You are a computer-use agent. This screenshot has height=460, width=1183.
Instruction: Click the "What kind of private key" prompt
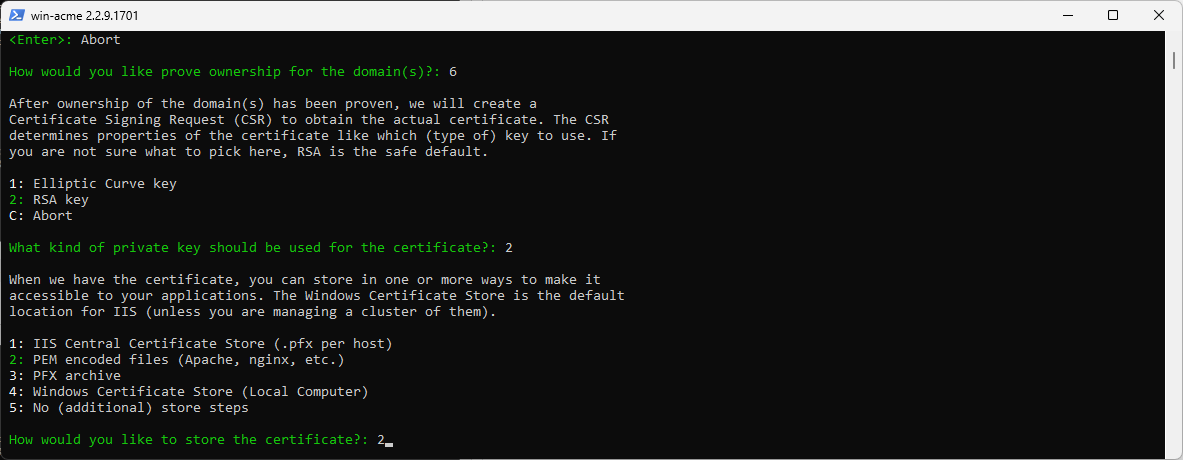[x=253, y=247]
